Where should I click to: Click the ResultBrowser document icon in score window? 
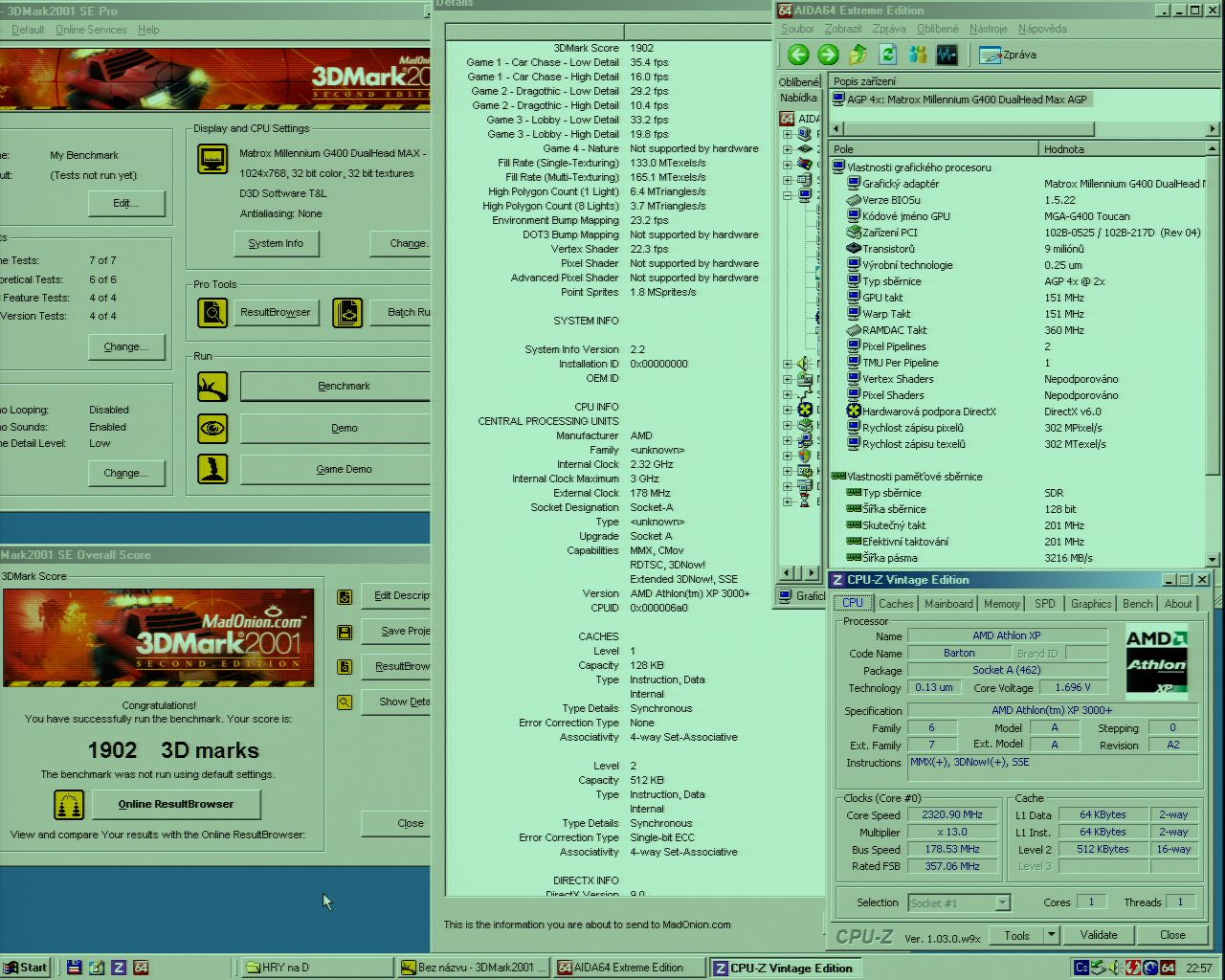click(345, 666)
